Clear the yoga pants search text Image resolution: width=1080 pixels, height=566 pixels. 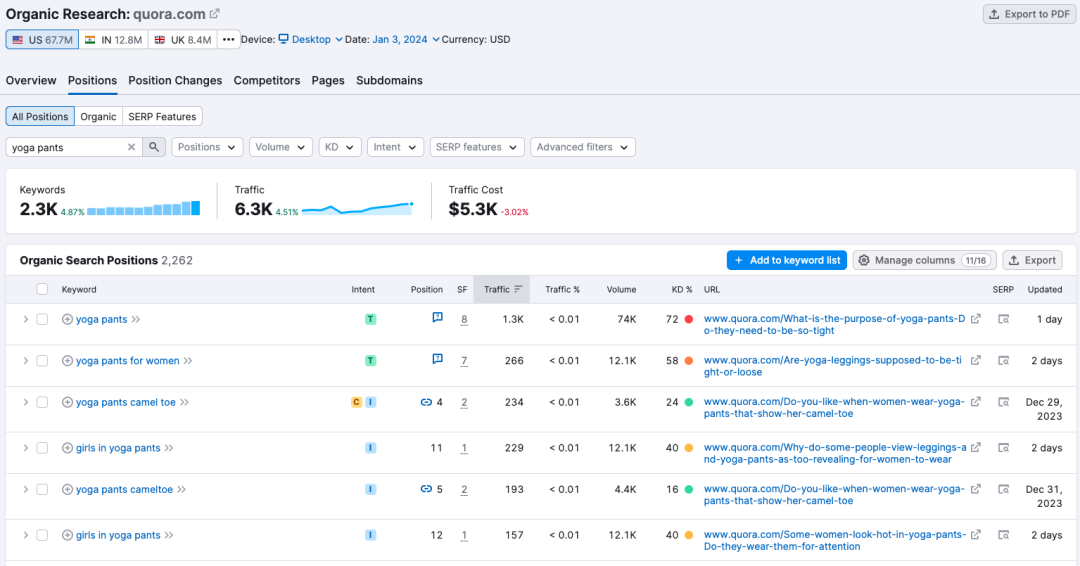point(132,147)
